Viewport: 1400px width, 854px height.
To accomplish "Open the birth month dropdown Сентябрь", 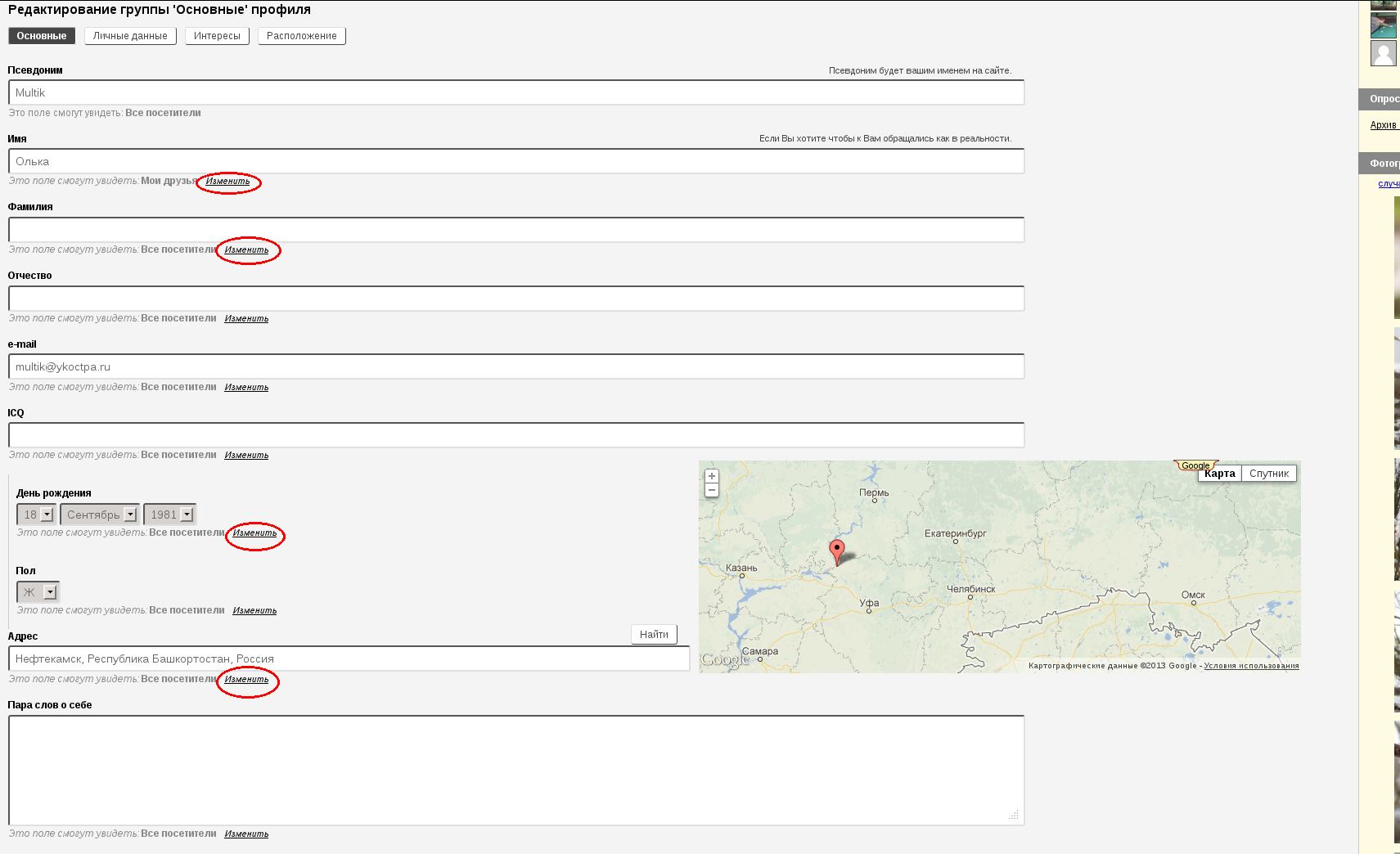I will coord(100,515).
